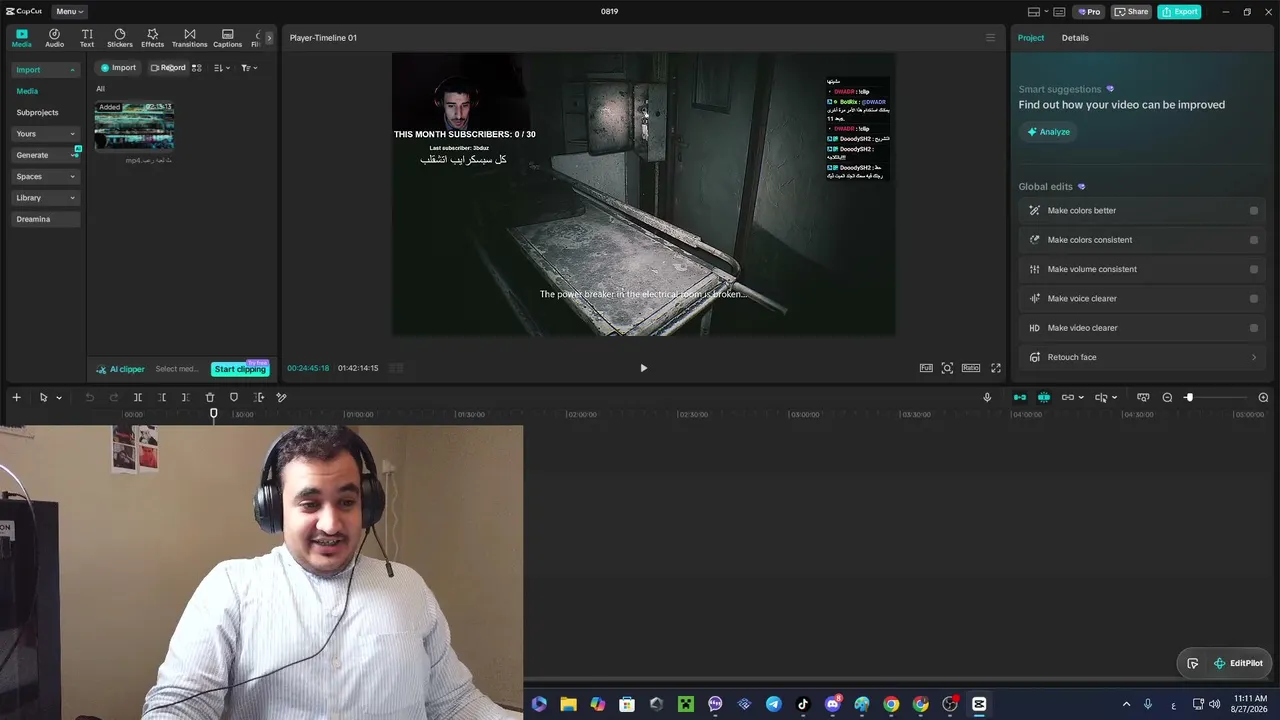Enable Make colors consistent checkbox
This screenshot has height=720, width=1280.
tap(1254, 240)
